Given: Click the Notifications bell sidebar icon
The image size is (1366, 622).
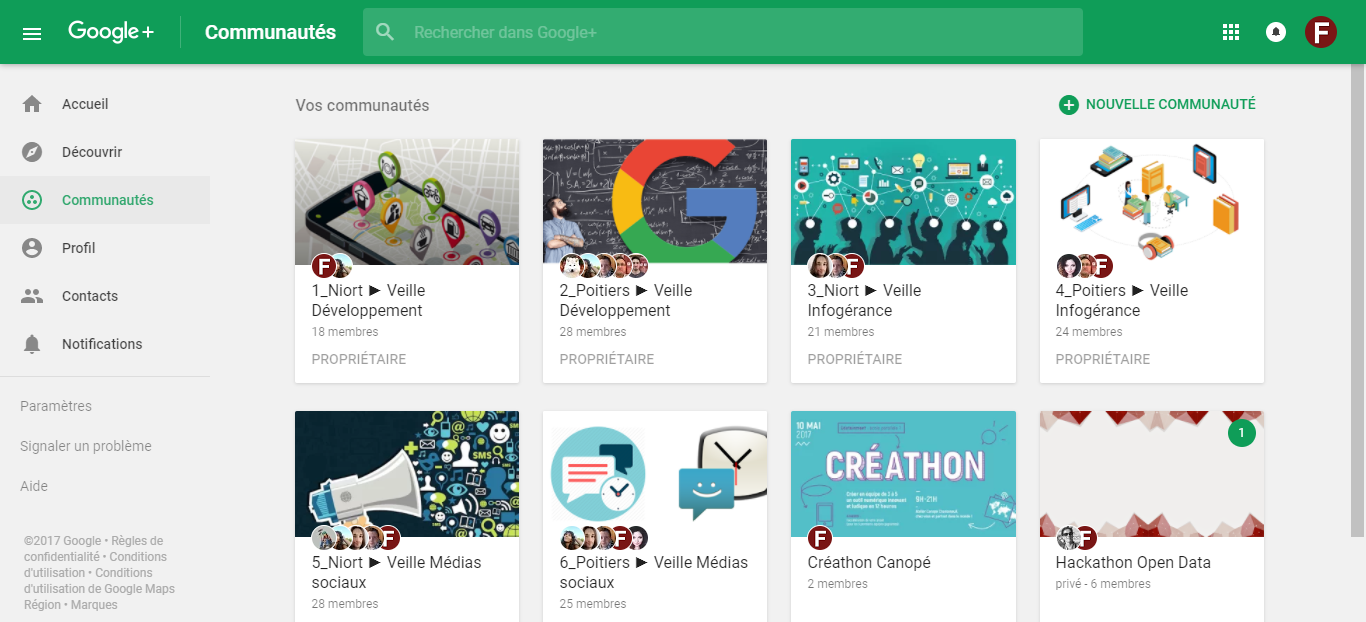Looking at the screenshot, I should (x=32, y=344).
